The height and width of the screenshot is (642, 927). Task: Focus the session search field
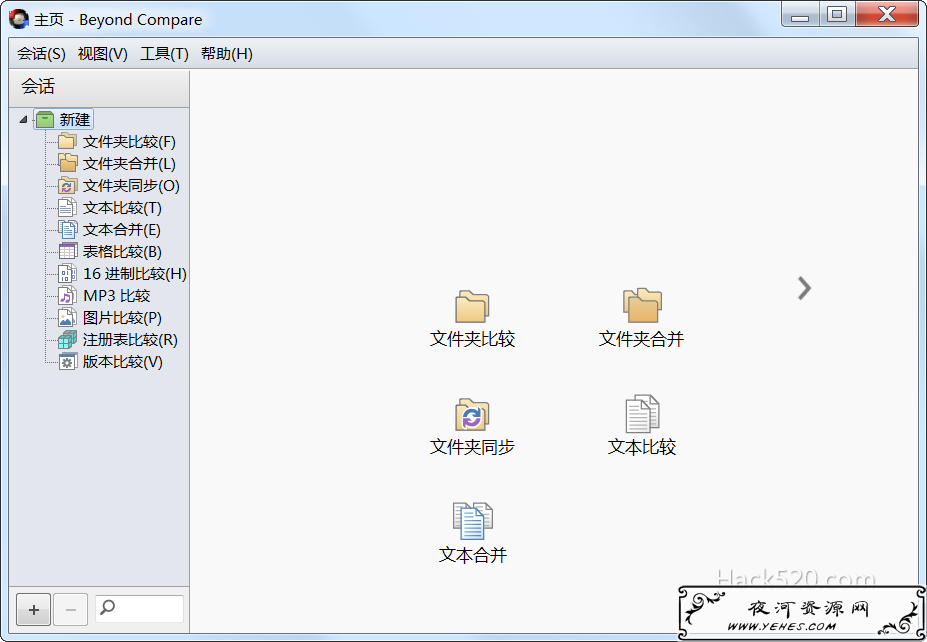[x=140, y=609]
